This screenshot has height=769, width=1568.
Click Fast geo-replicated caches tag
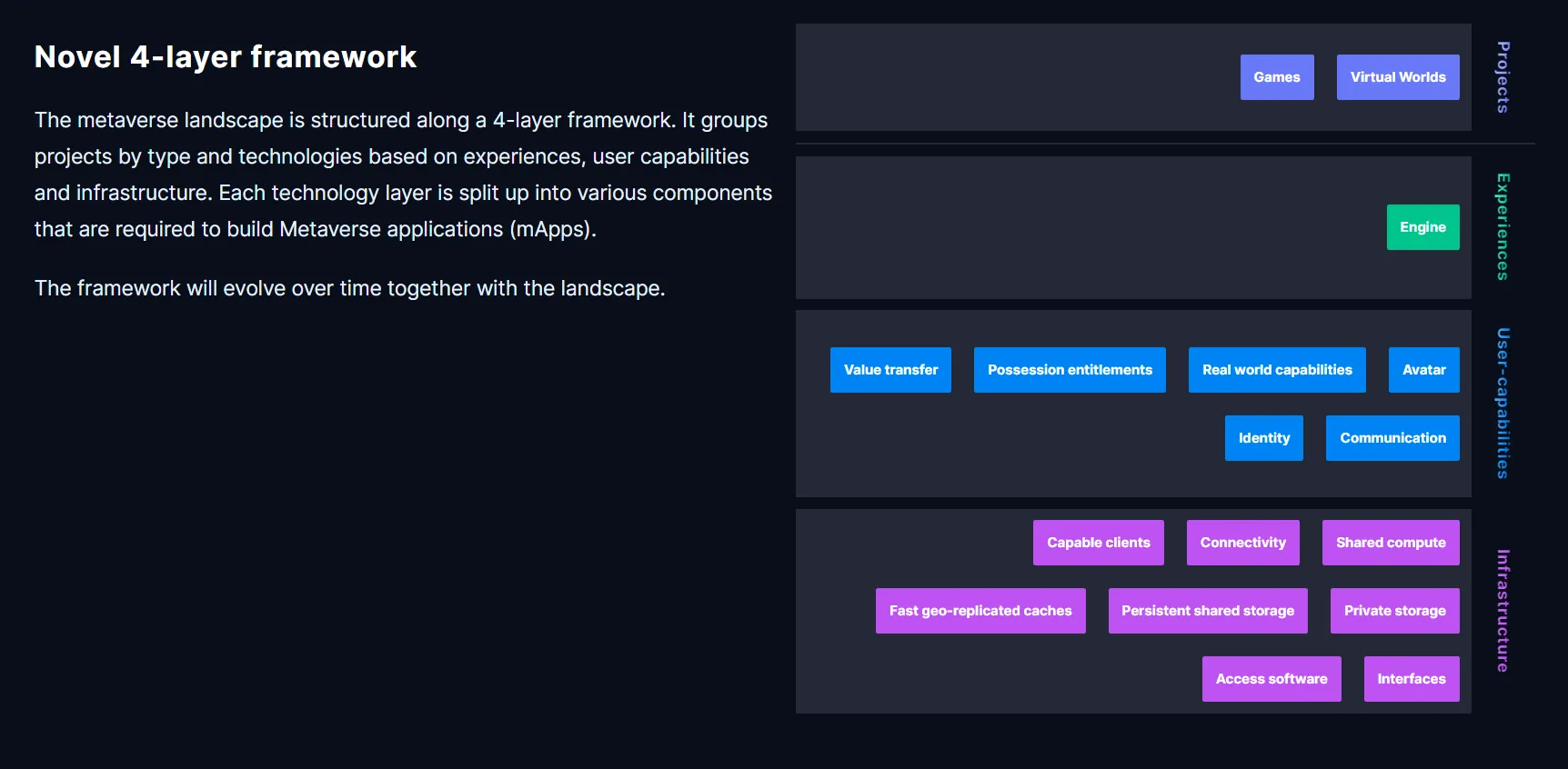[x=980, y=611]
